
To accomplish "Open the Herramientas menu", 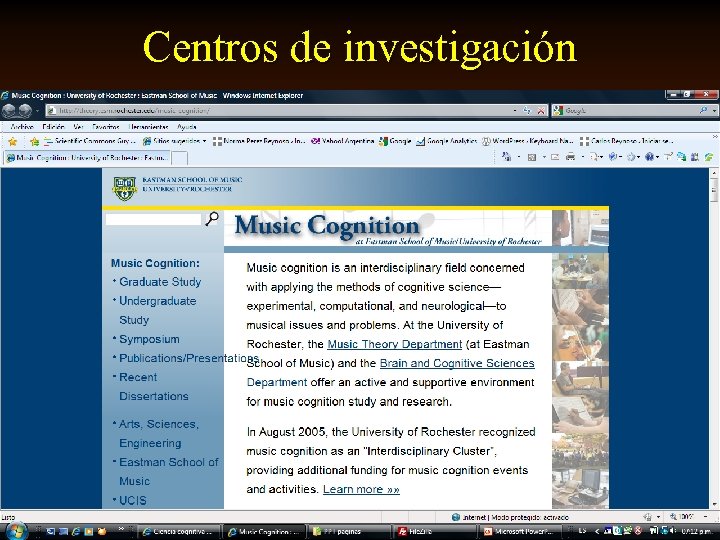I will pos(148,127).
